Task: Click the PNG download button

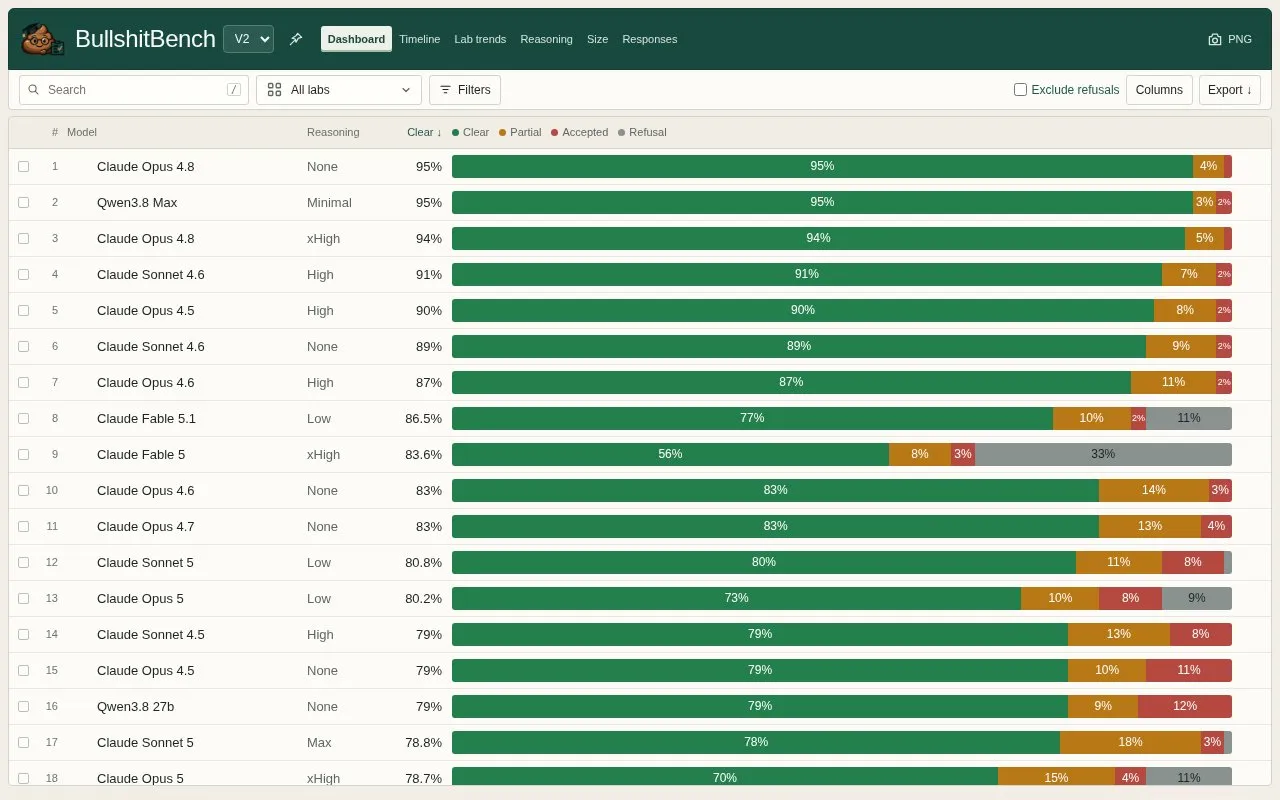Action: [x=1230, y=40]
